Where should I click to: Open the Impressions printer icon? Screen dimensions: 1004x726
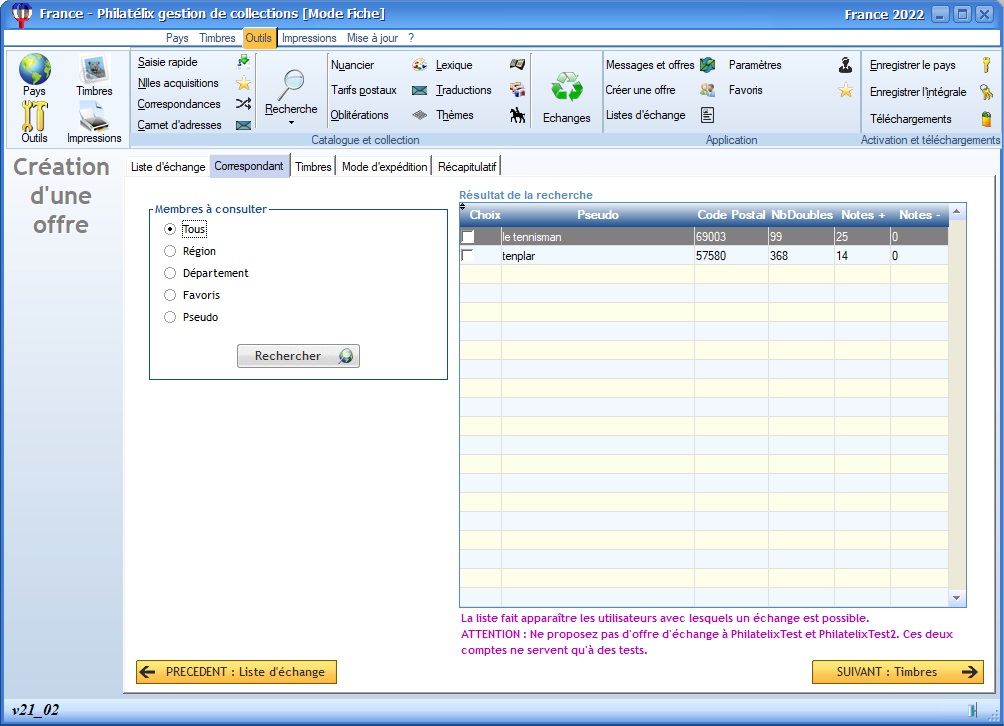tap(94, 116)
